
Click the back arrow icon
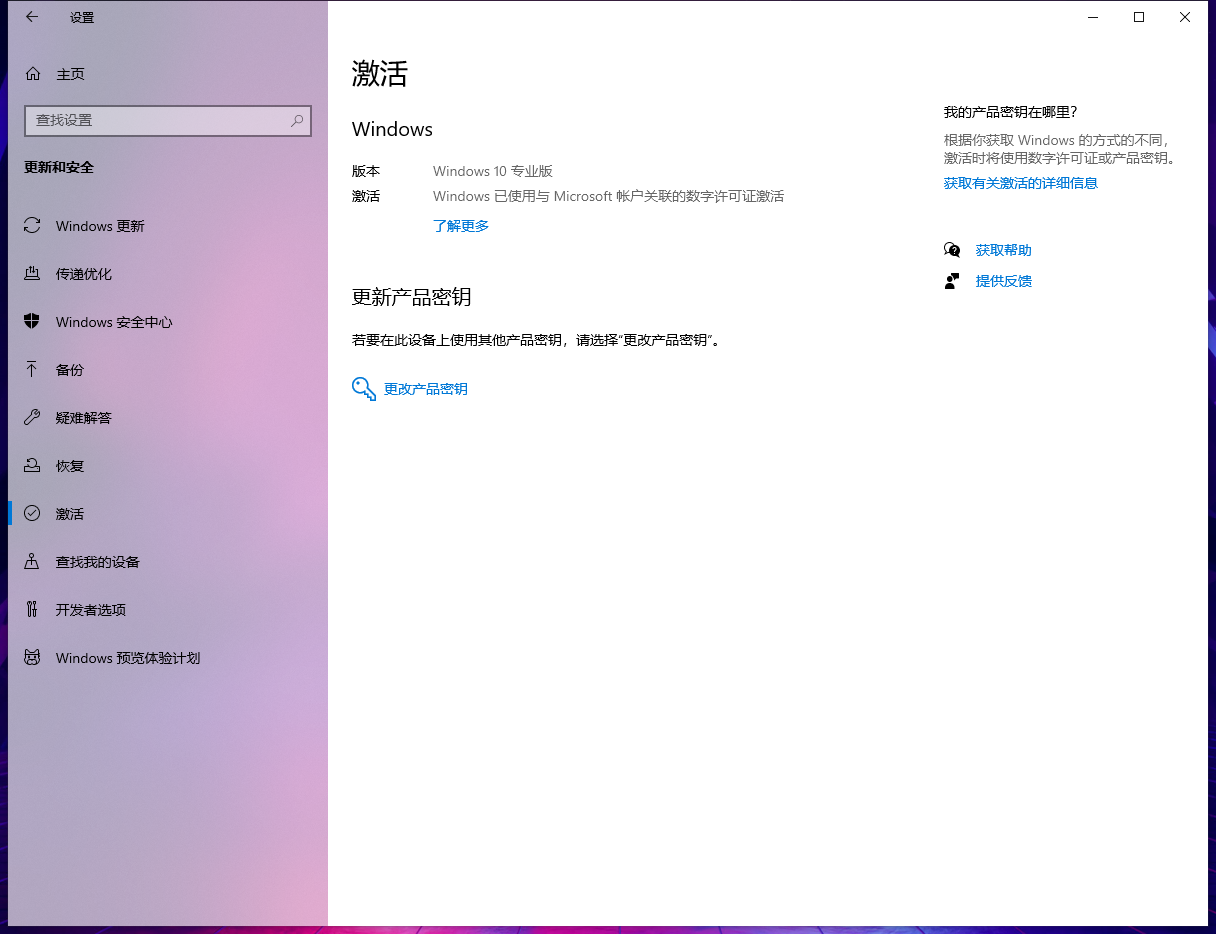pyautogui.click(x=32, y=17)
